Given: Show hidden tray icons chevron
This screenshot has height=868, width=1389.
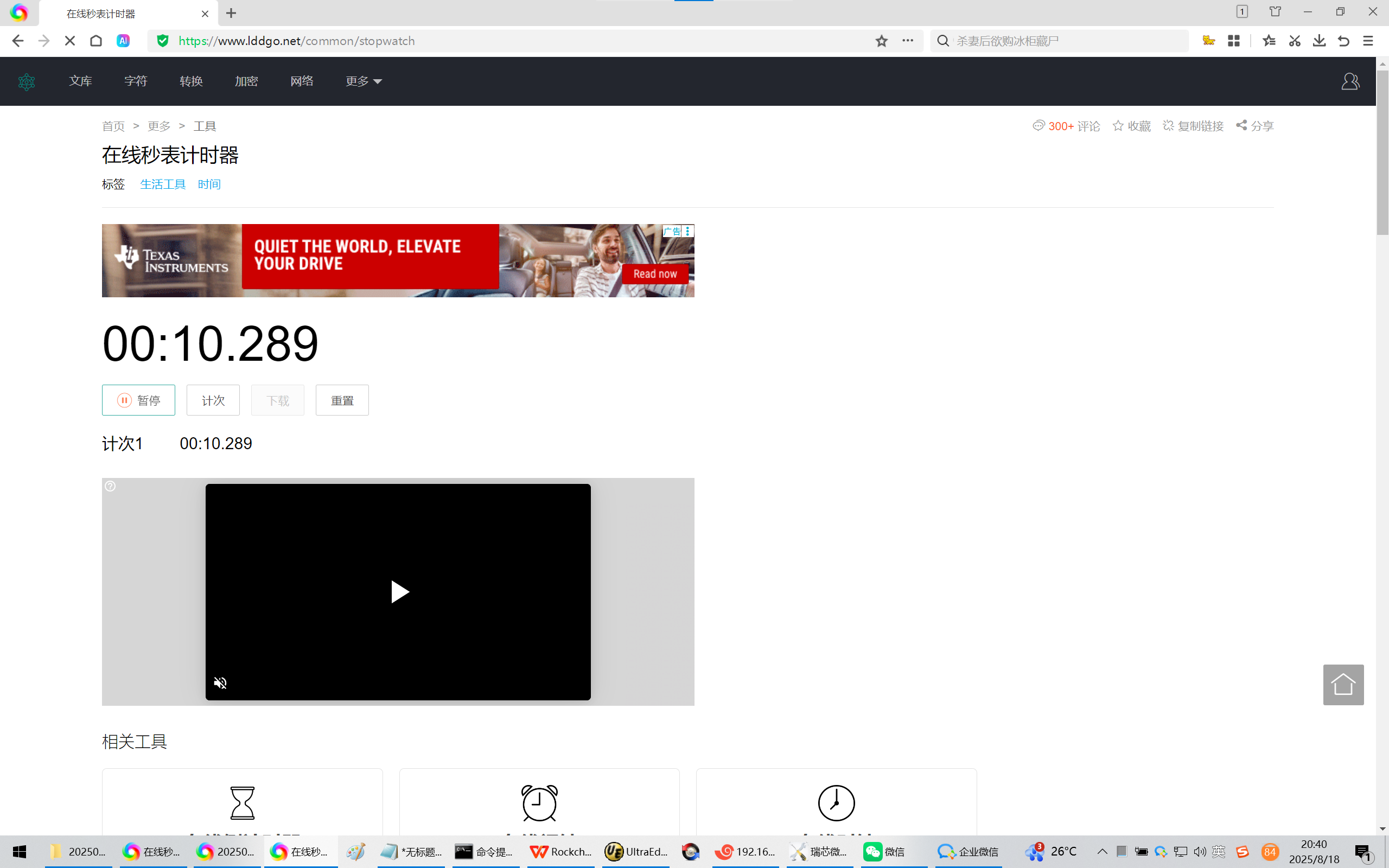Looking at the screenshot, I should [x=1102, y=852].
